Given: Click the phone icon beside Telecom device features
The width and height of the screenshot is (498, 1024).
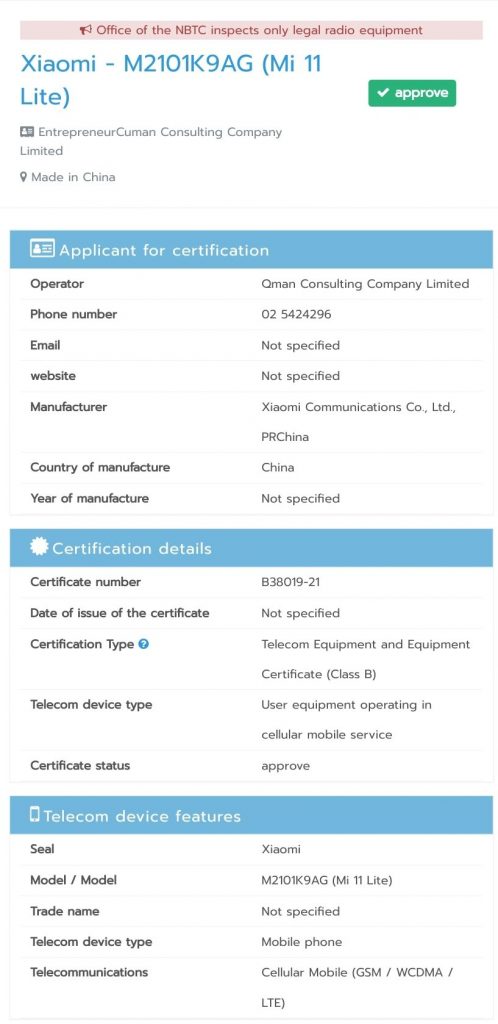Looking at the screenshot, I should pos(35,814).
